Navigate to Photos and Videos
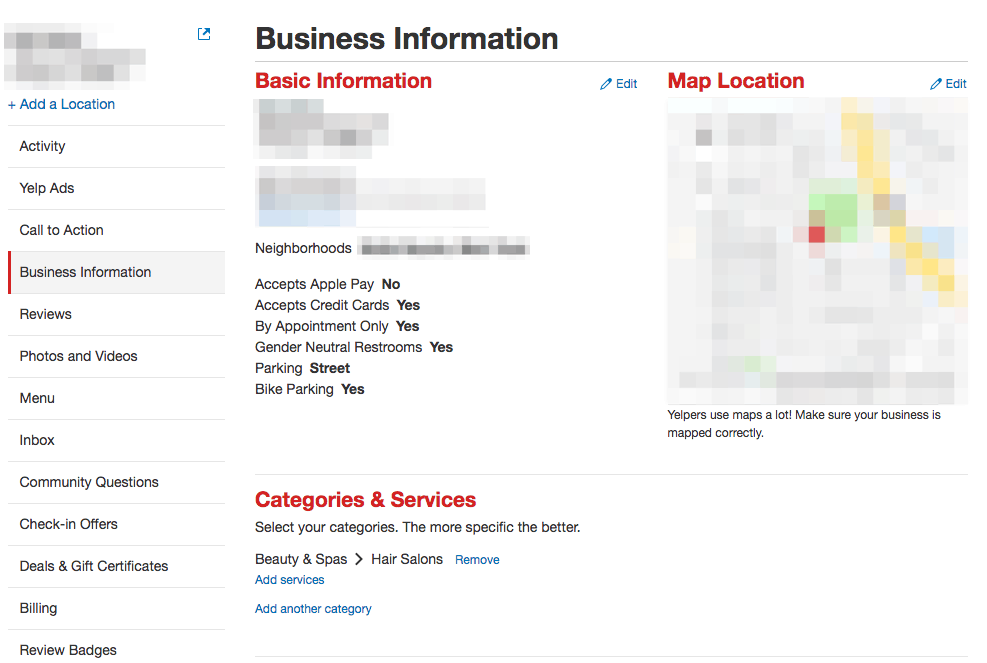The image size is (987, 663). (x=78, y=356)
